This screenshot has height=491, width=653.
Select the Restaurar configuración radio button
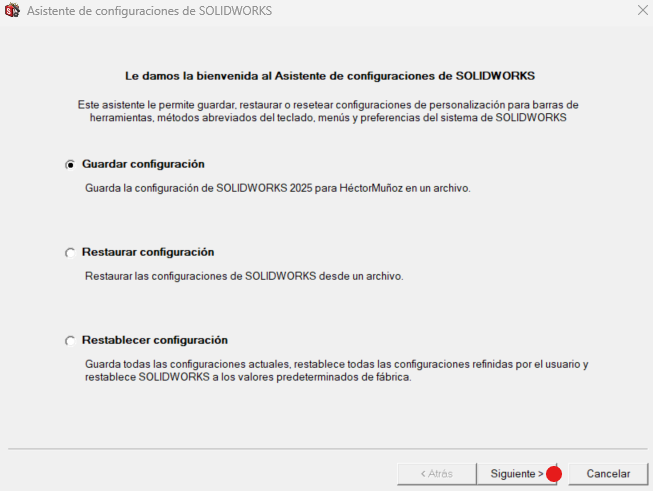[70, 253]
